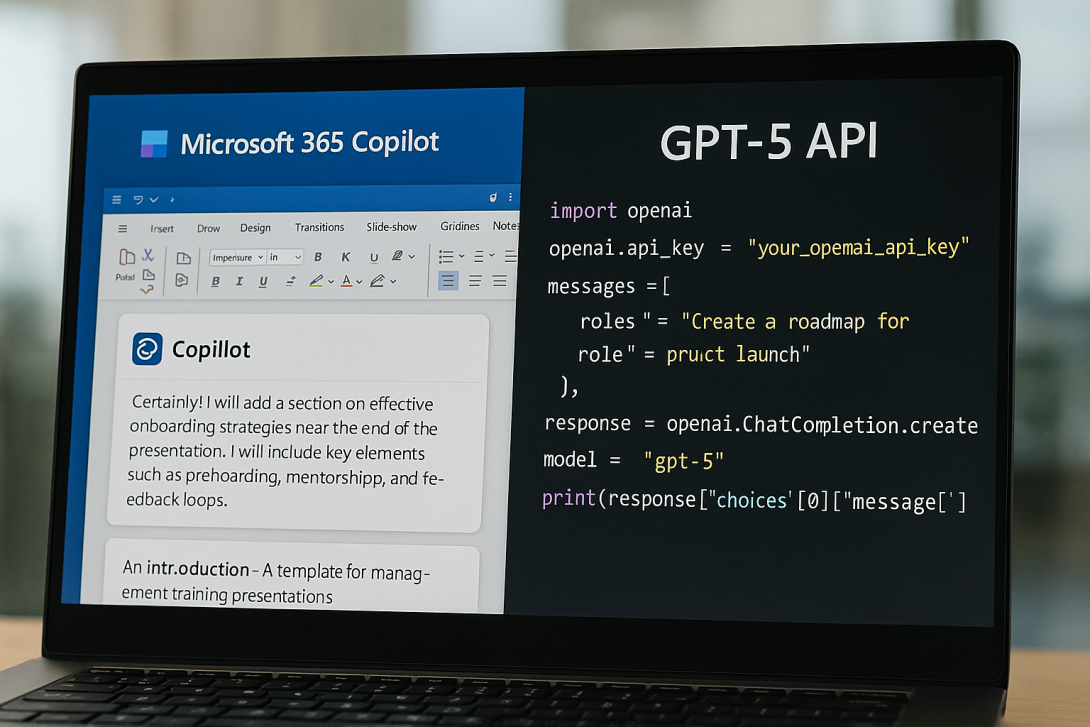Click the "import openai" code line
This screenshot has width=1090, height=727.
[x=621, y=211]
